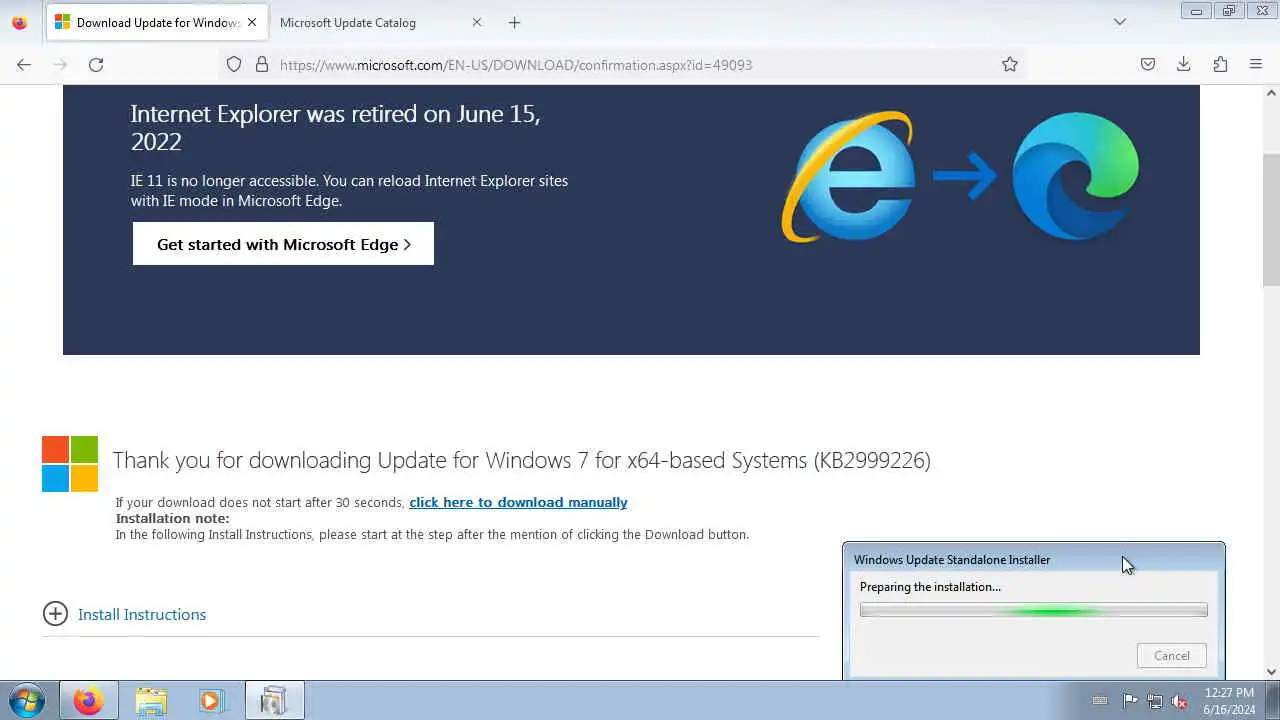
Task: Click the Firefox View icon
Action: click(x=19, y=22)
